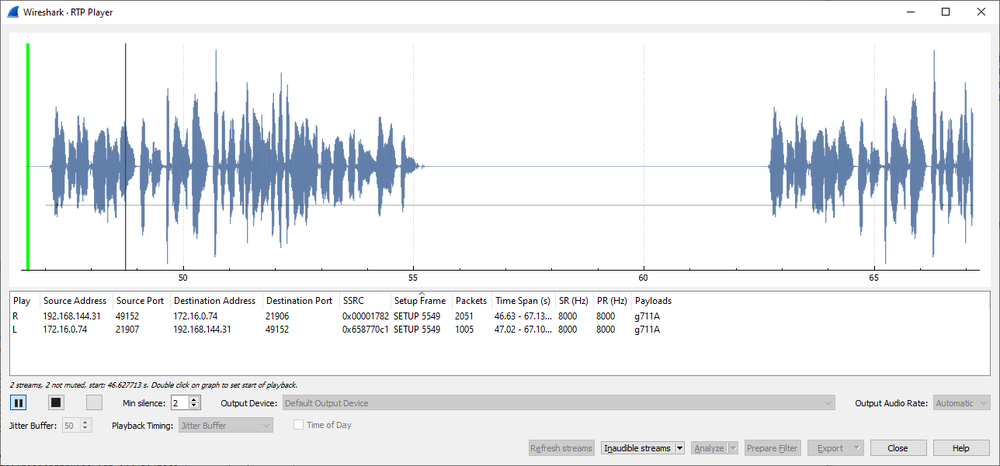The height and width of the screenshot is (466, 1000).
Task: Expand the Inaudible streams dropdown arrow
Action: point(680,448)
